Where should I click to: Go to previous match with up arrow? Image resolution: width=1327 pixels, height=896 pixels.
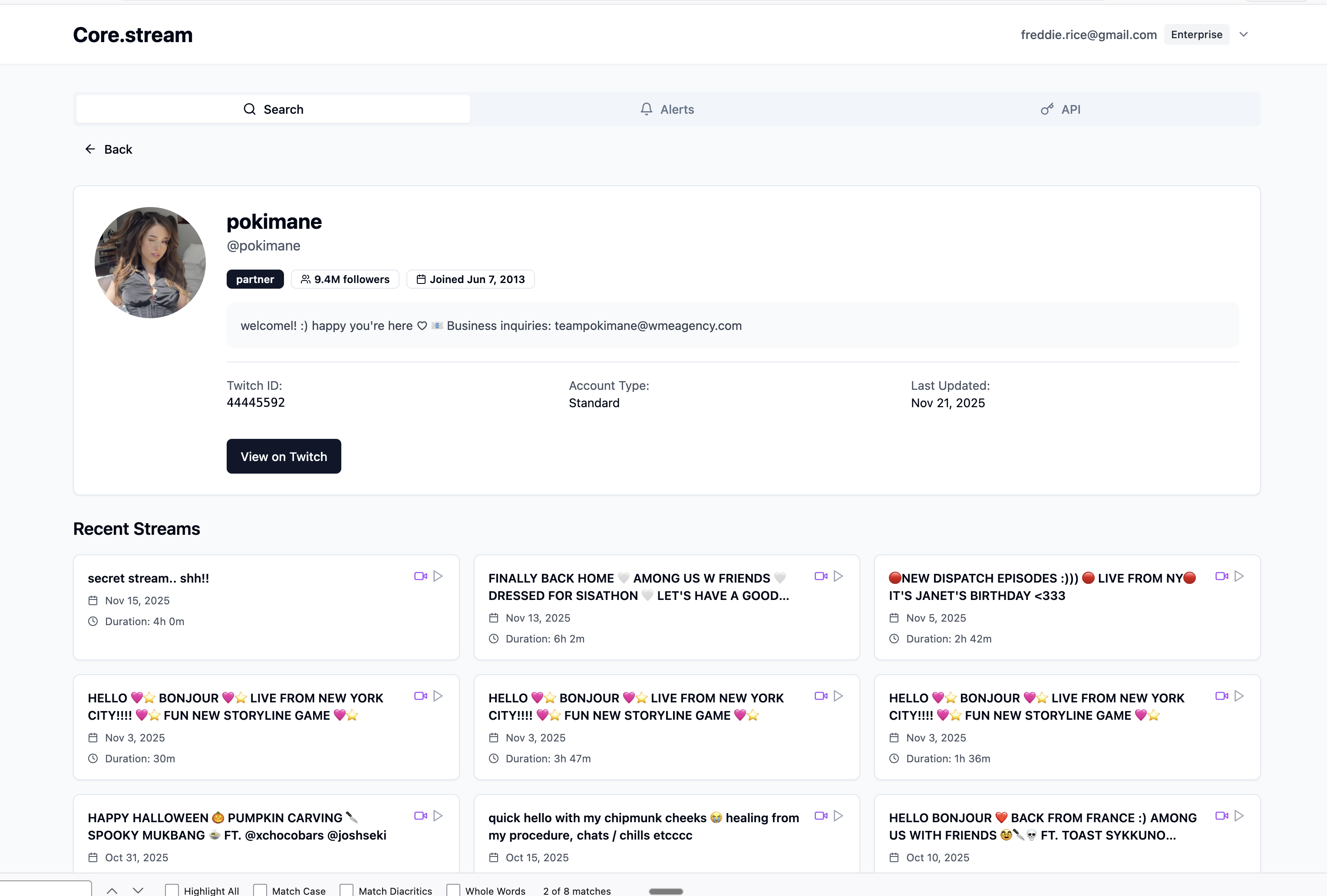click(112, 890)
